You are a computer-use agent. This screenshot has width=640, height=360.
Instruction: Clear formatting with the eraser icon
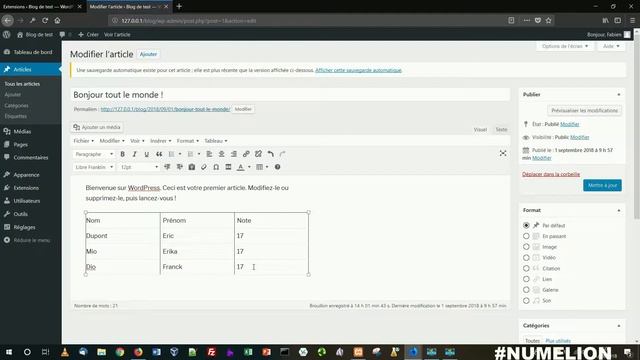pos(204,167)
